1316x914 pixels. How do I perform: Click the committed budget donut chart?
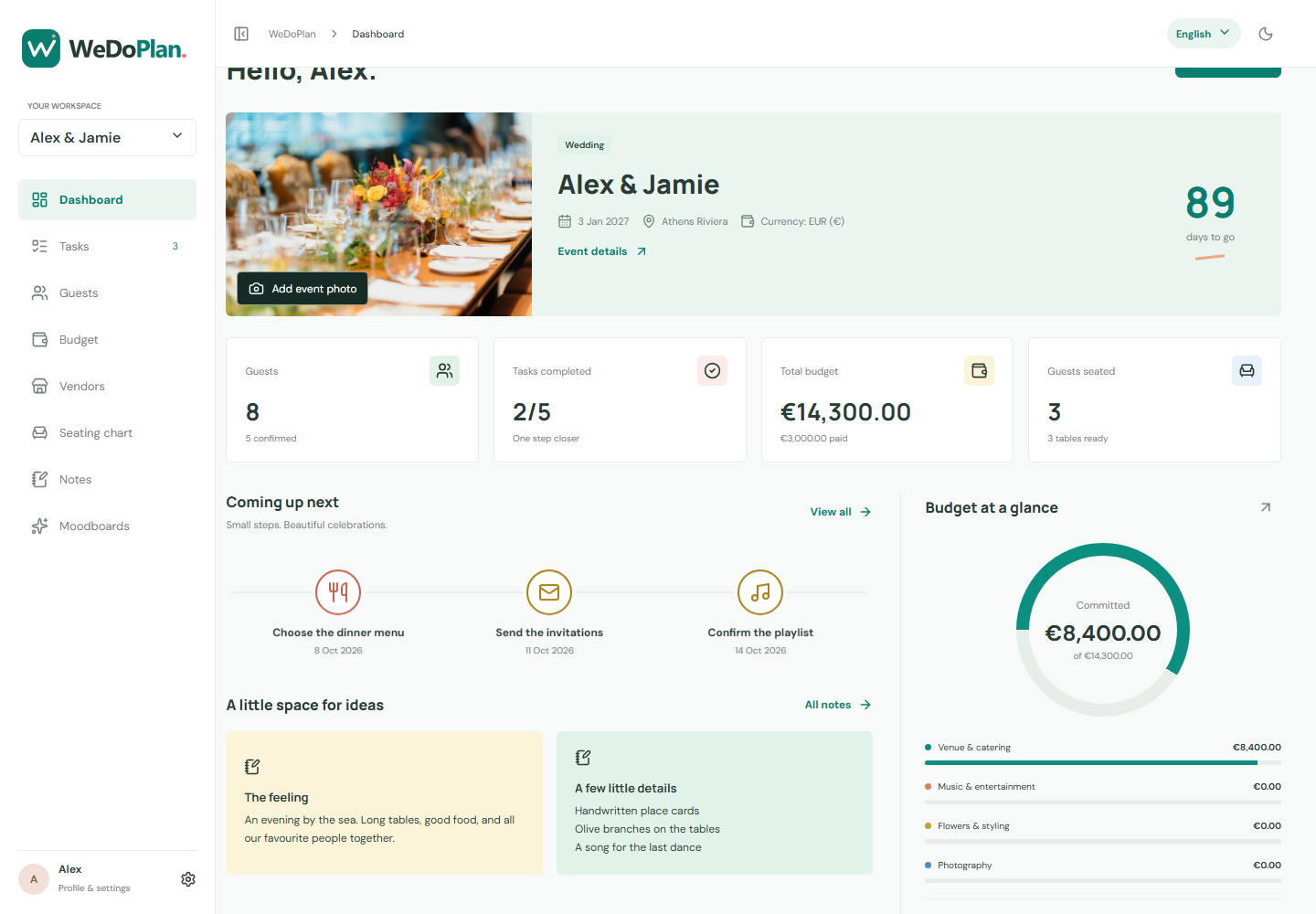[x=1103, y=630]
